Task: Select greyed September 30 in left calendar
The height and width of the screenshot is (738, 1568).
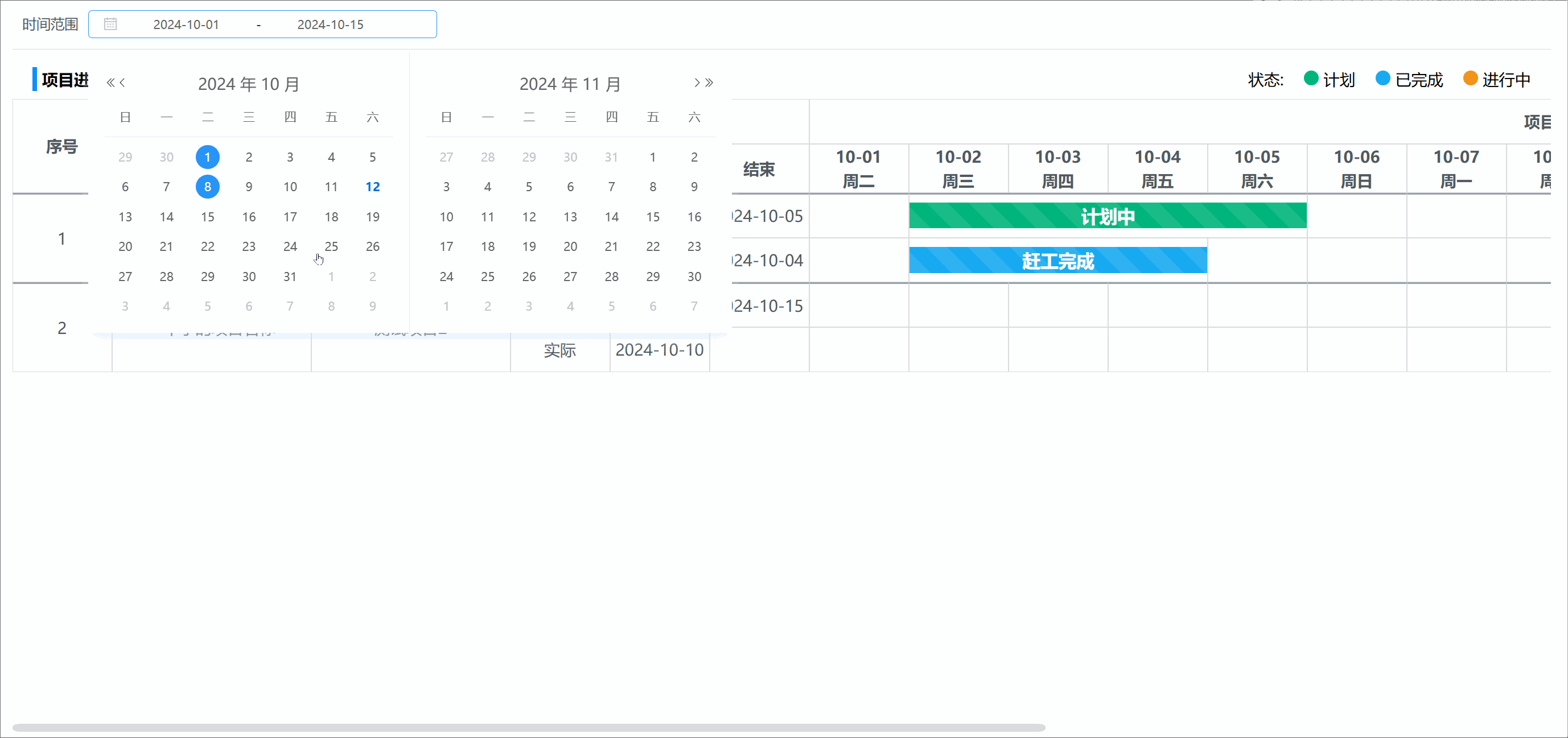Action: point(166,157)
